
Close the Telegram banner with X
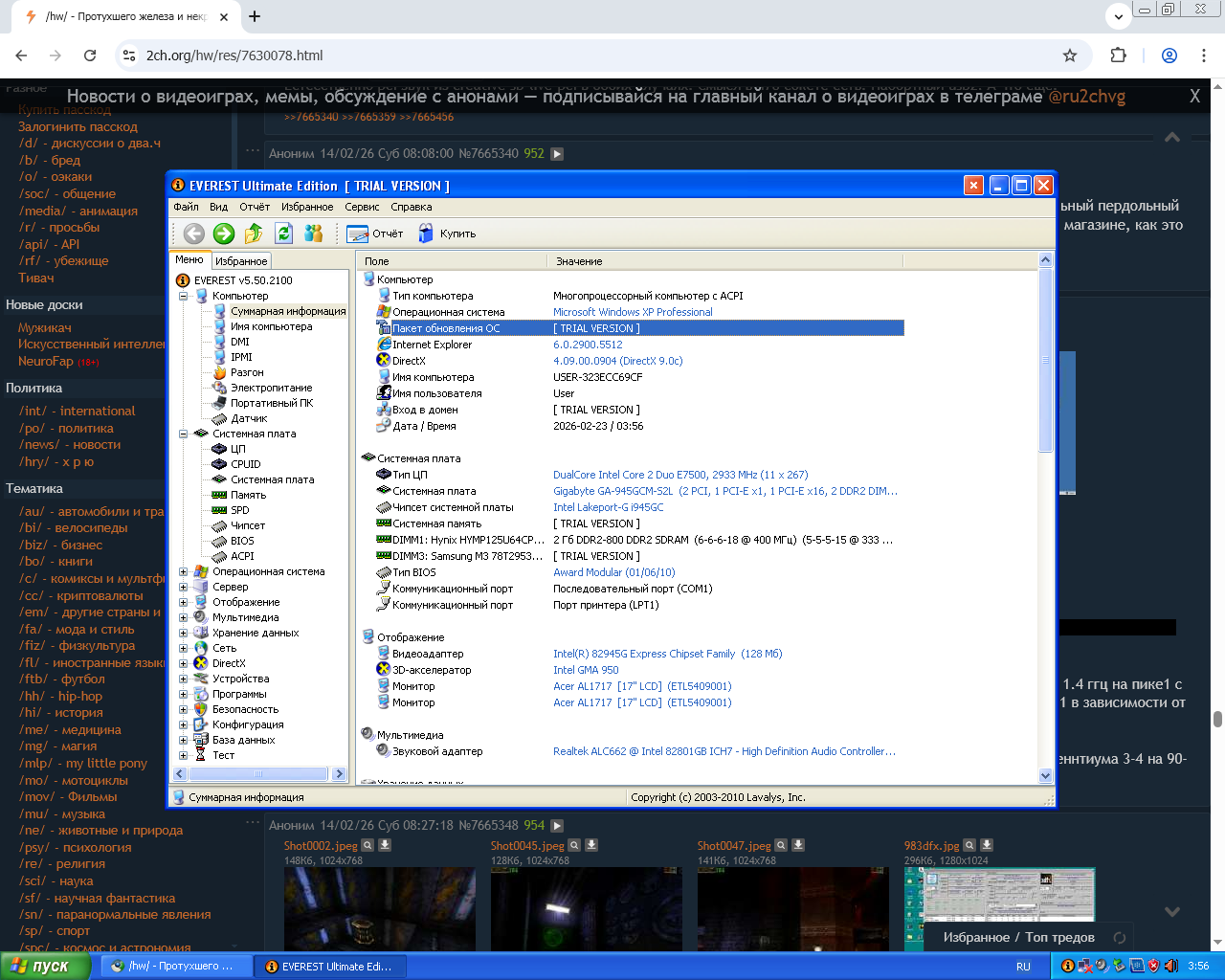(1194, 96)
